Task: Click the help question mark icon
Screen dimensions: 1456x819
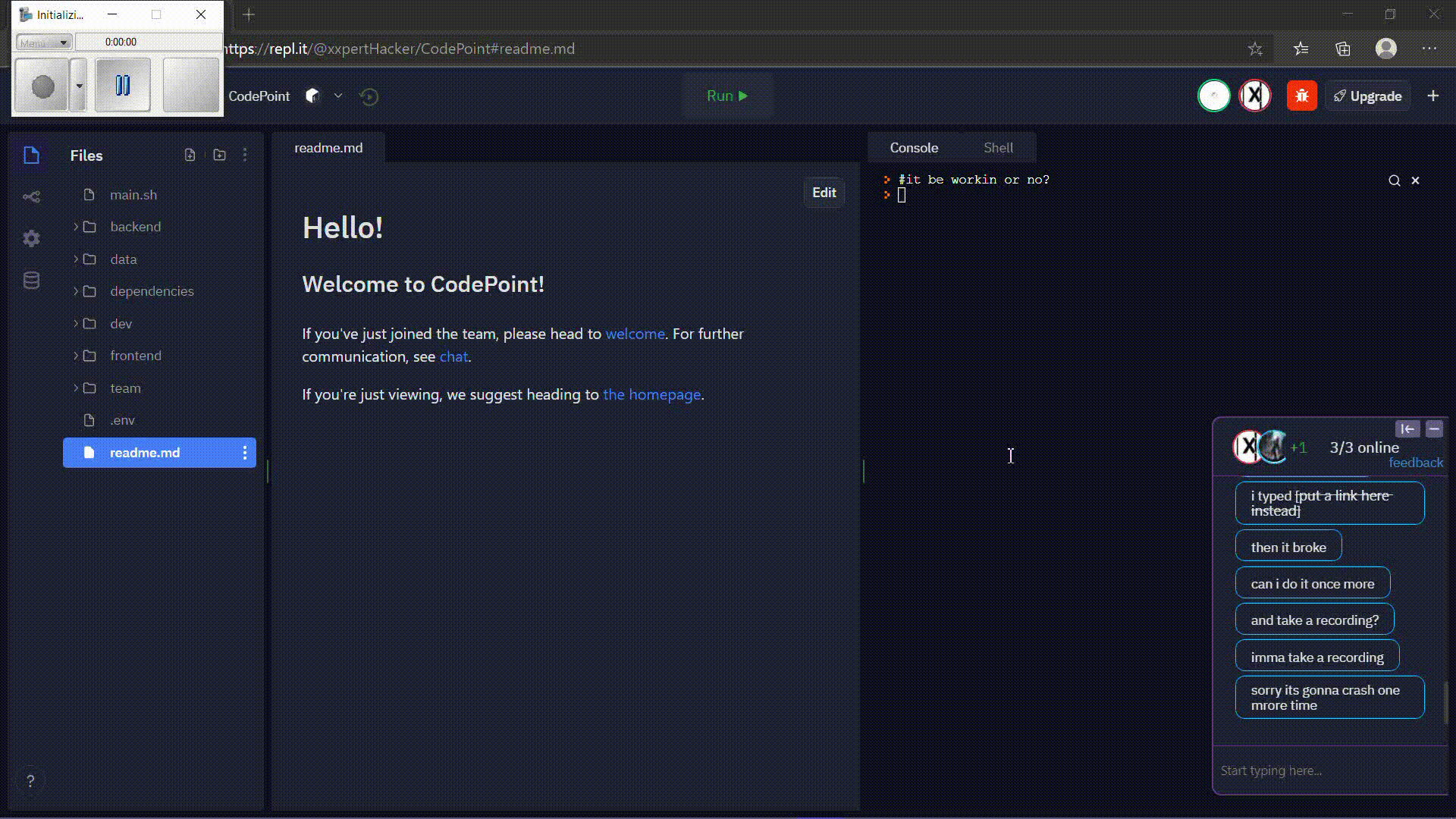Action: click(x=30, y=781)
